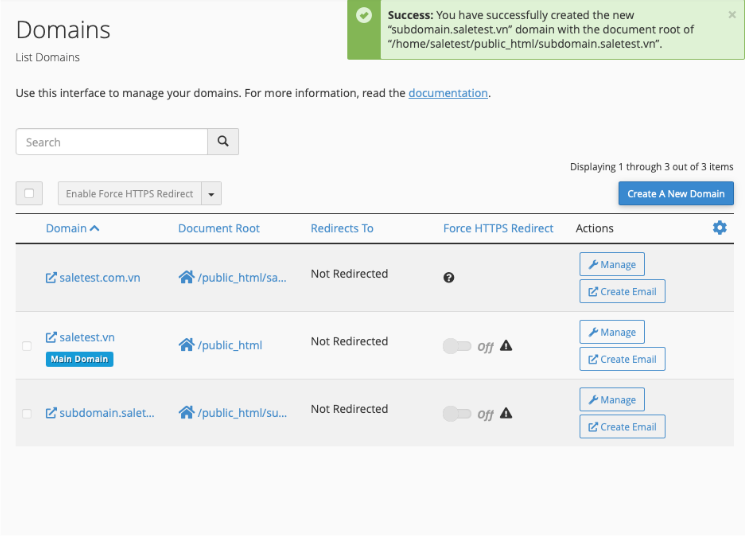This screenshot has width=745, height=536.
Task: Expand the Force HTTPS Redirect dropdown arrow
Action: pyautogui.click(x=211, y=193)
